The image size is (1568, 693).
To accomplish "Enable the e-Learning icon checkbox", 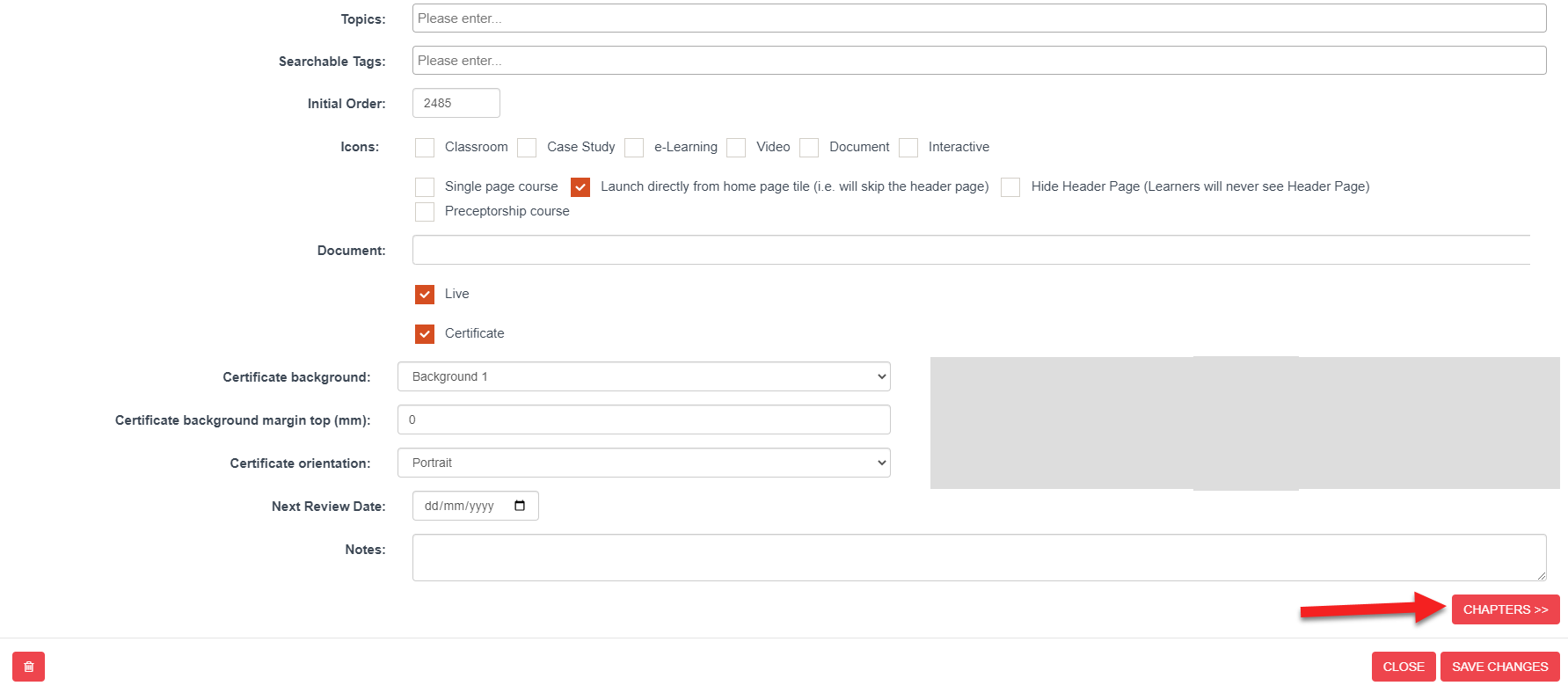I will tap(634, 148).
